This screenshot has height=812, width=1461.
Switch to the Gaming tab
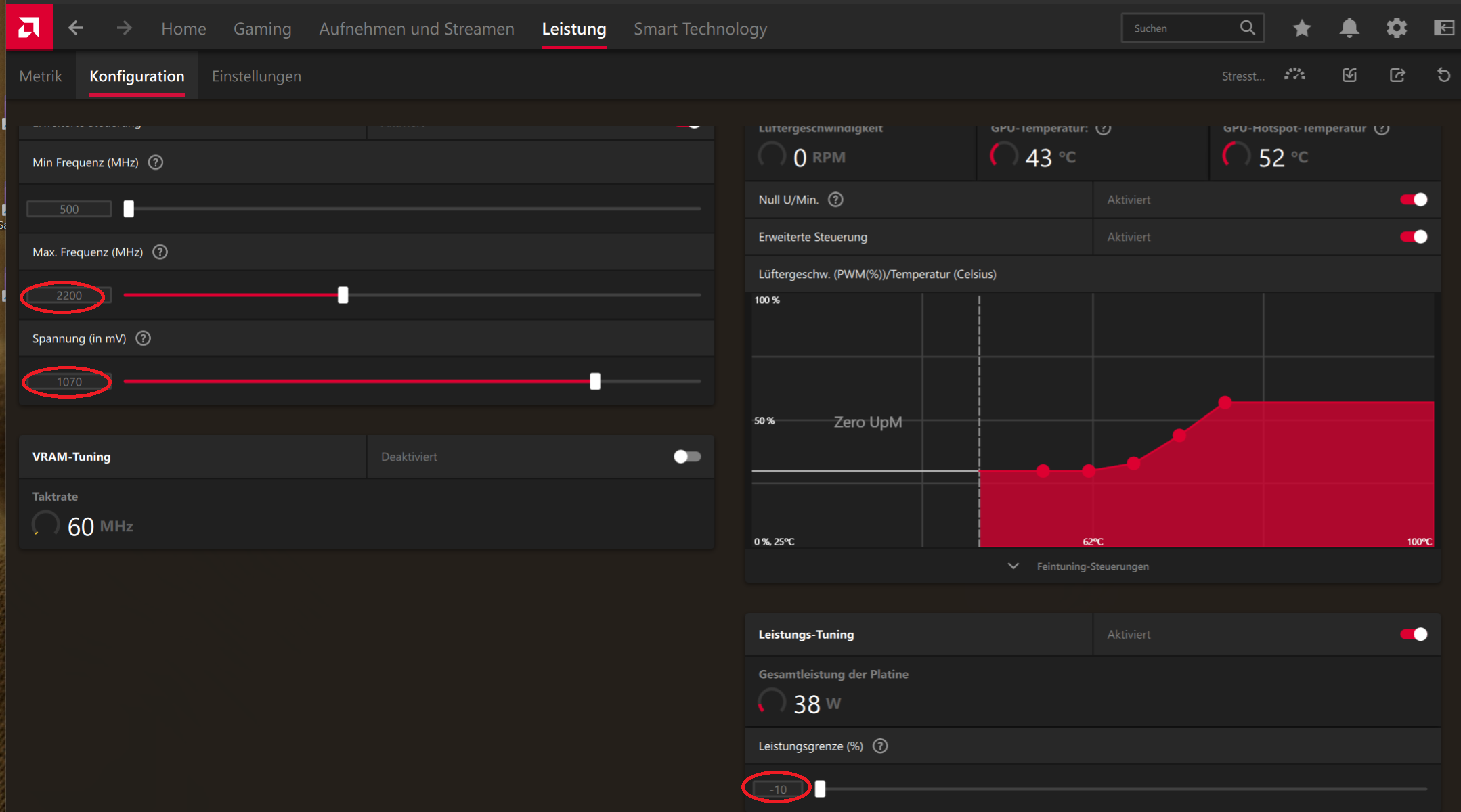pyautogui.click(x=262, y=29)
